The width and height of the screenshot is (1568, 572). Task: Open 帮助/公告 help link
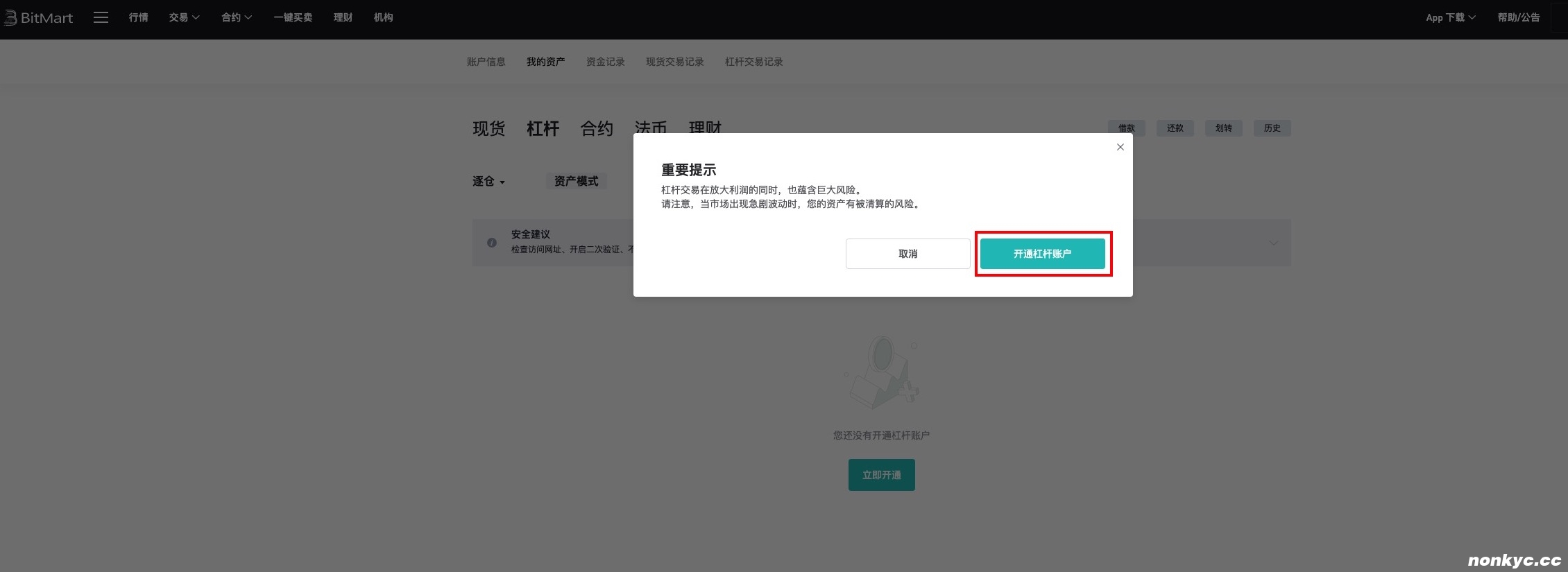(x=1518, y=18)
